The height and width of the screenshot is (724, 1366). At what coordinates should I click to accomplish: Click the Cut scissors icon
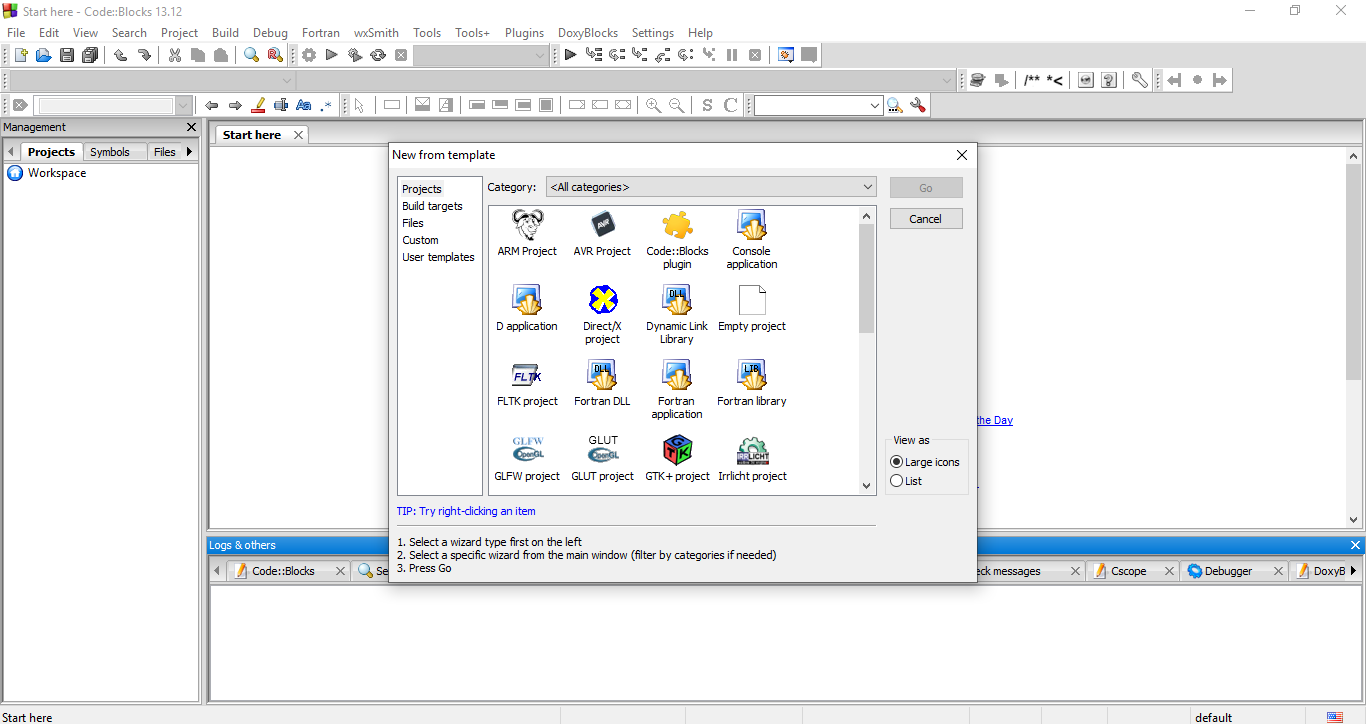(x=175, y=55)
